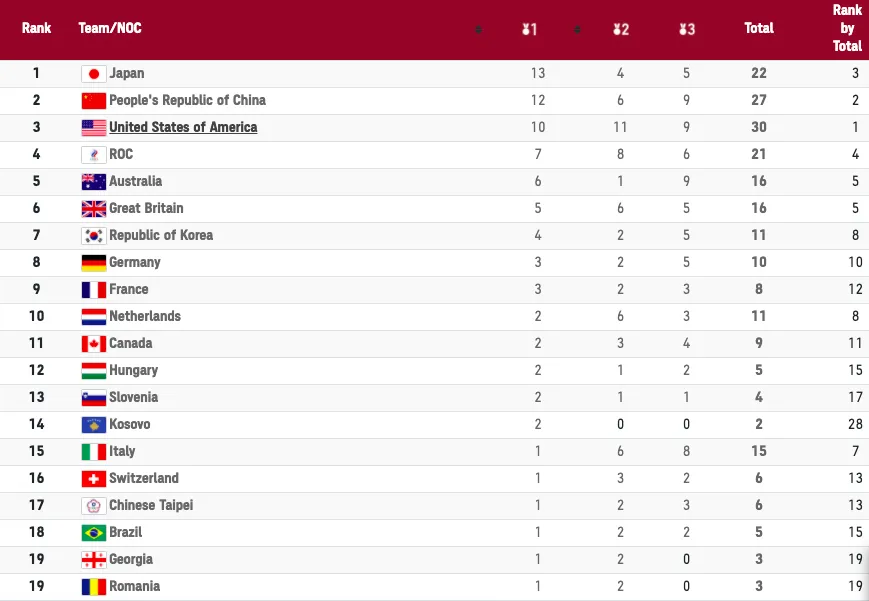Screen dimensions: 869x601
Task: Open the United States of America link
Action: point(183,127)
